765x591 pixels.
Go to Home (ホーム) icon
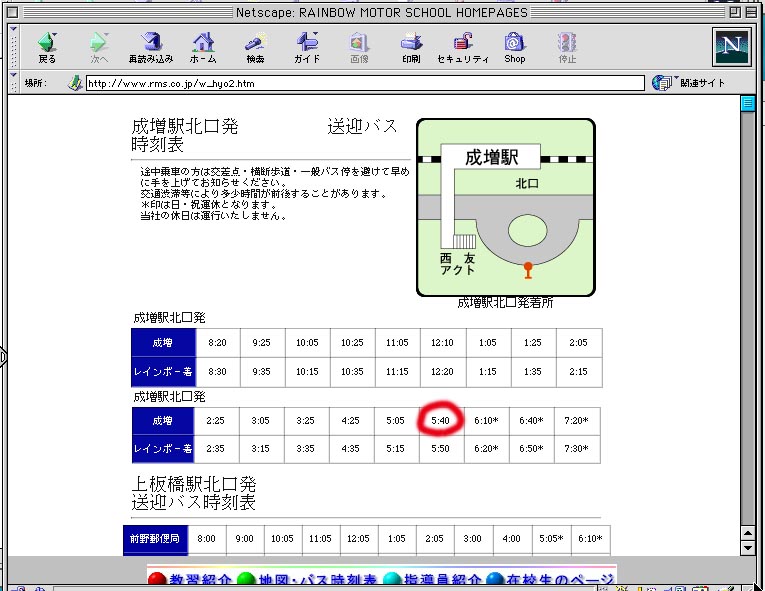[203, 47]
